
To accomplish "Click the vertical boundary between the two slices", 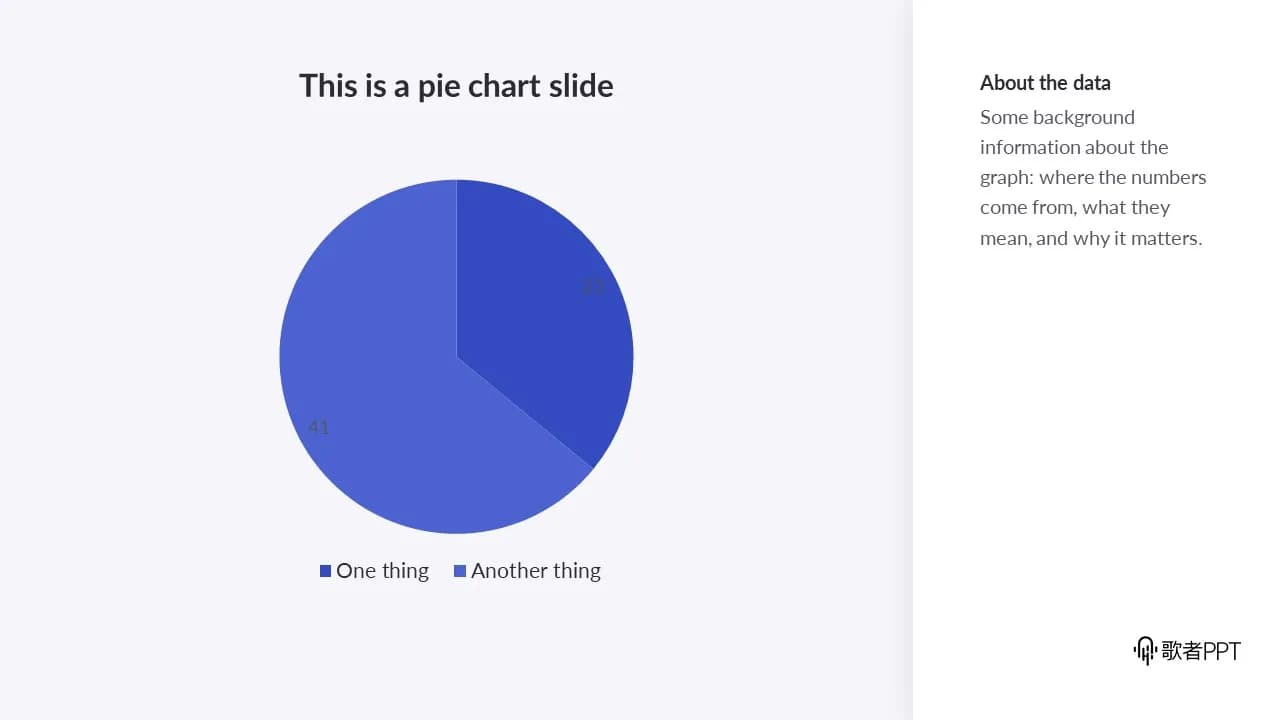I will [x=457, y=268].
